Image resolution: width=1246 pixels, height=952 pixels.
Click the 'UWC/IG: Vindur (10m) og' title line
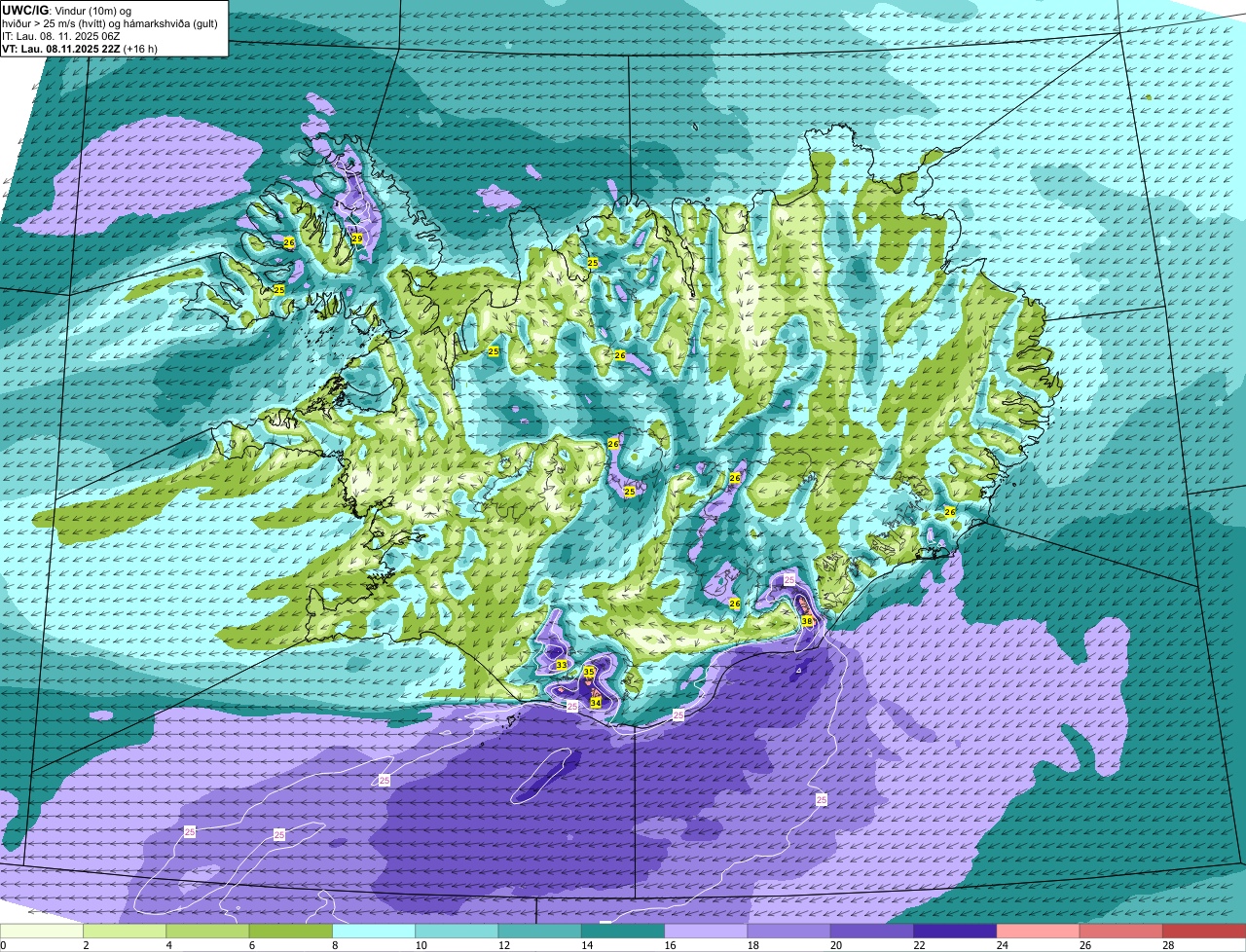66,10
